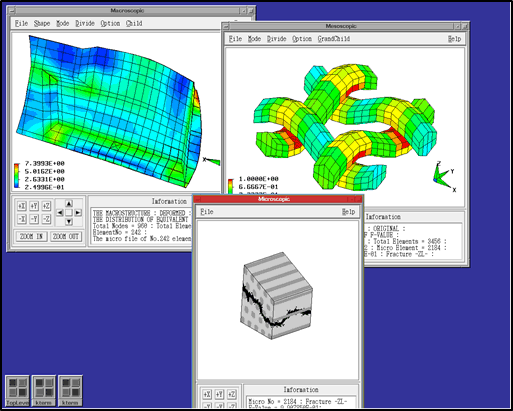The image size is (513, 411).
Task: Click the ZOOM OUT button
Action: coord(66,236)
